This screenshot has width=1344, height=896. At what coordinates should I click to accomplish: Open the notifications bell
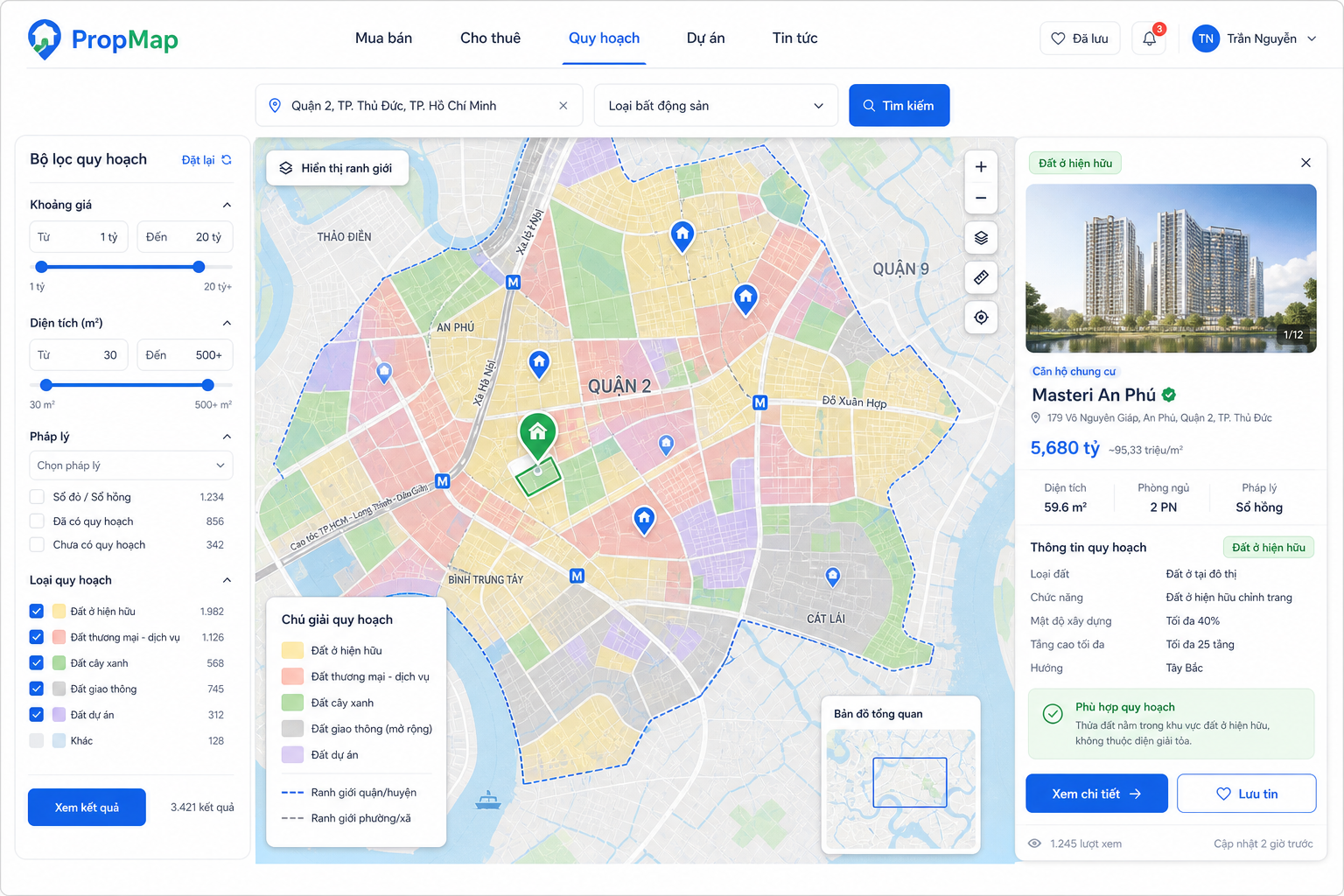(1150, 38)
